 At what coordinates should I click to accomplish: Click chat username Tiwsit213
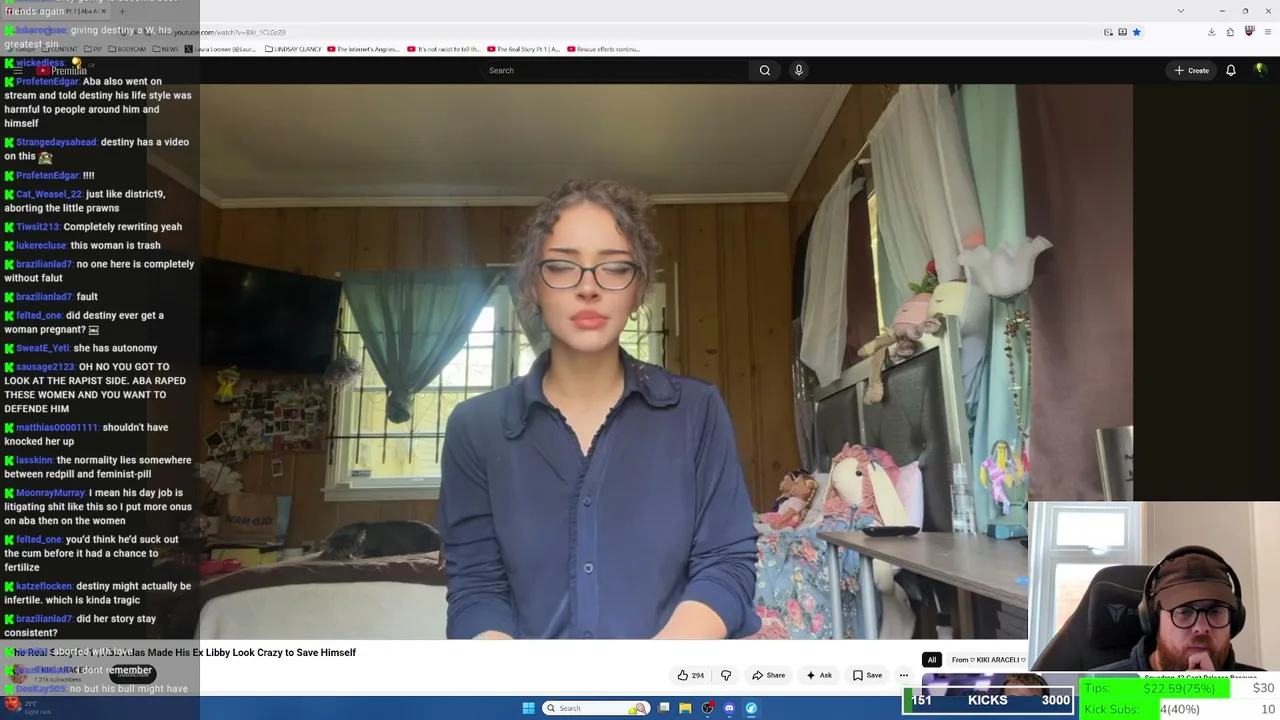pyautogui.click(x=38, y=227)
